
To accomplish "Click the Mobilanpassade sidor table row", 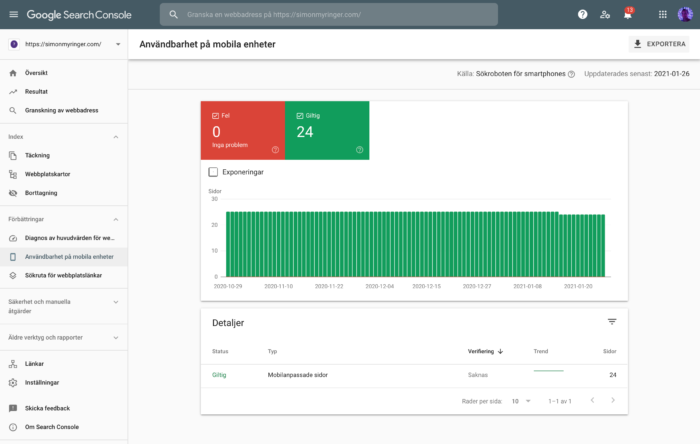I will click(x=414, y=375).
